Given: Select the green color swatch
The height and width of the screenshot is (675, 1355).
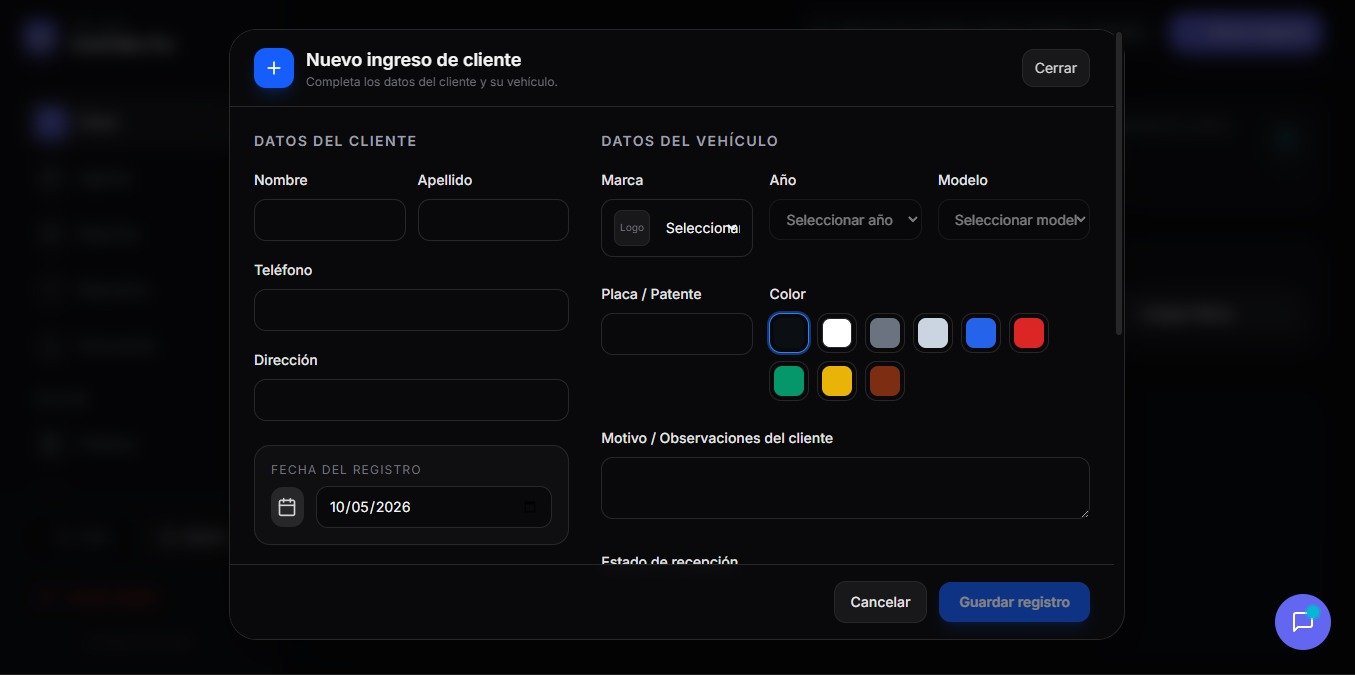Looking at the screenshot, I should (789, 381).
